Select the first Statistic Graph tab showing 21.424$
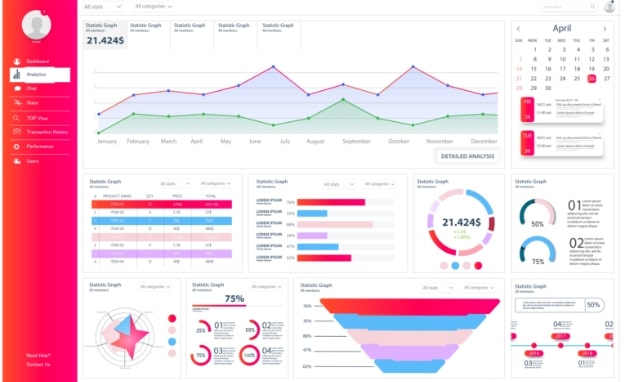625x382 pixels. pyautogui.click(x=105, y=35)
